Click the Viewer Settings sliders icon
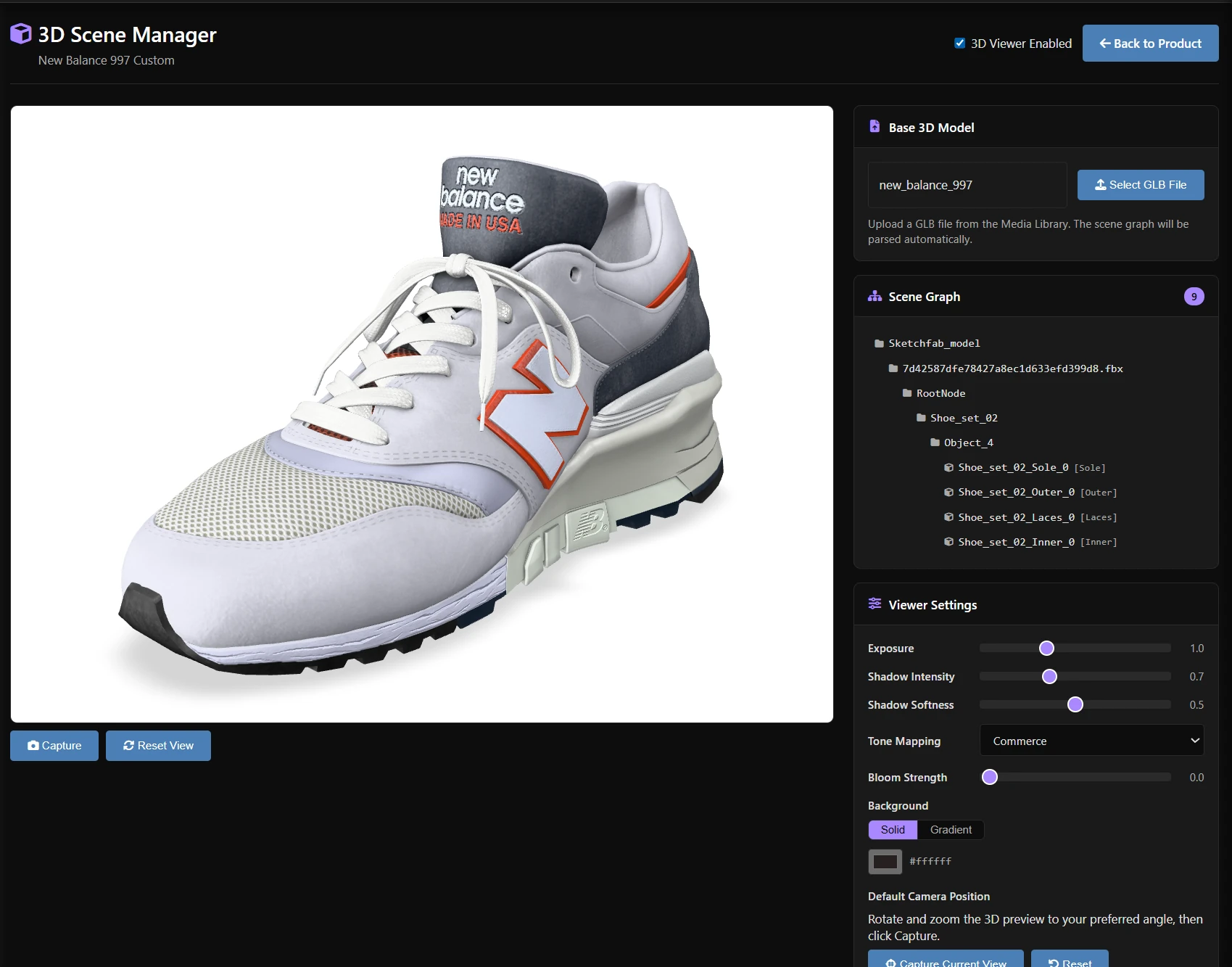1232x967 pixels. pyautogui.click(x=875, y=604)
